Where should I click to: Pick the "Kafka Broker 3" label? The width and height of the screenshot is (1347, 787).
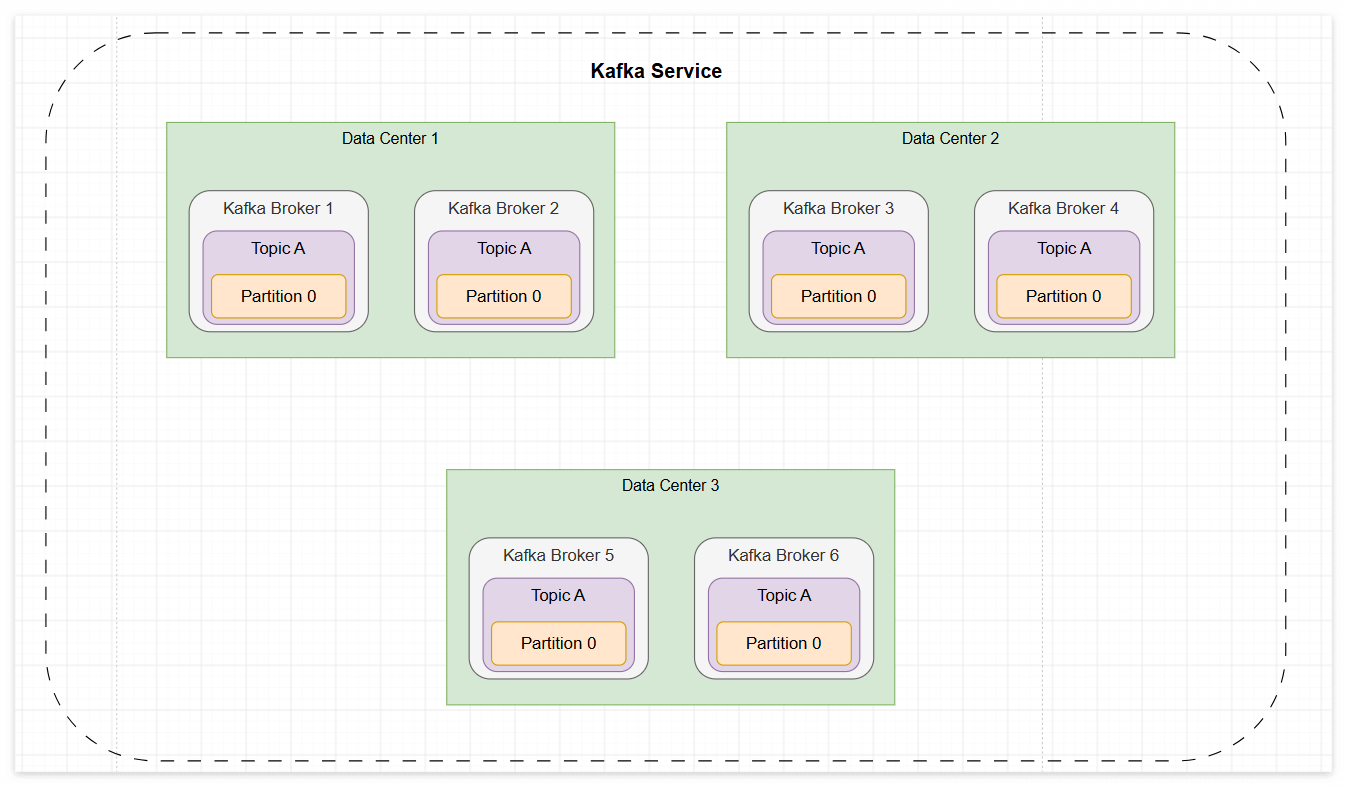pyautogui.click(x=838, y=208)
